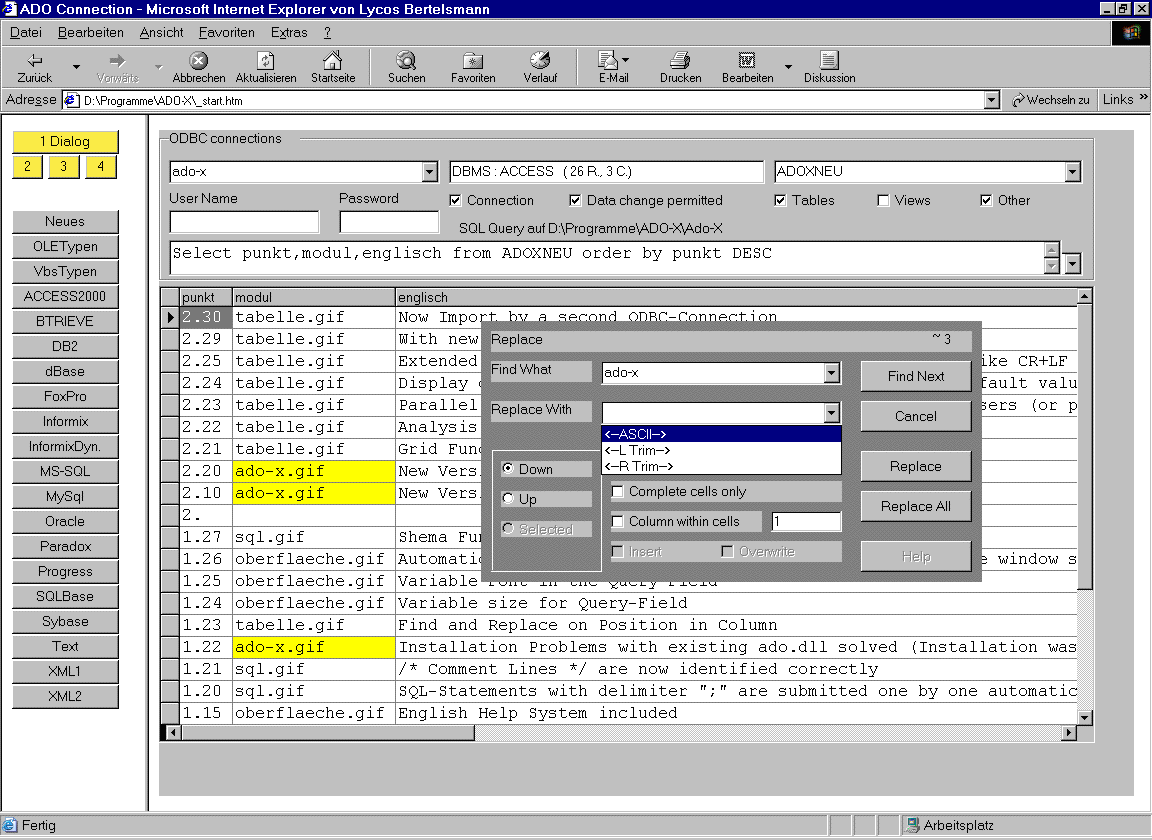Click the Aktualisieren refresh icon
Viewport: 1152px width, 840px height.
pyautogui.click(x=265, y=60)
